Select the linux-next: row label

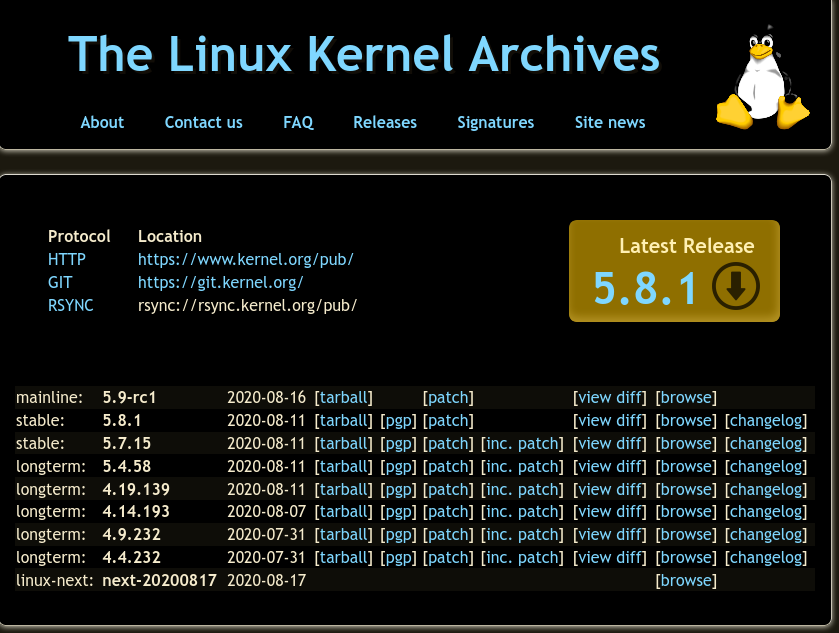(55, 581)
